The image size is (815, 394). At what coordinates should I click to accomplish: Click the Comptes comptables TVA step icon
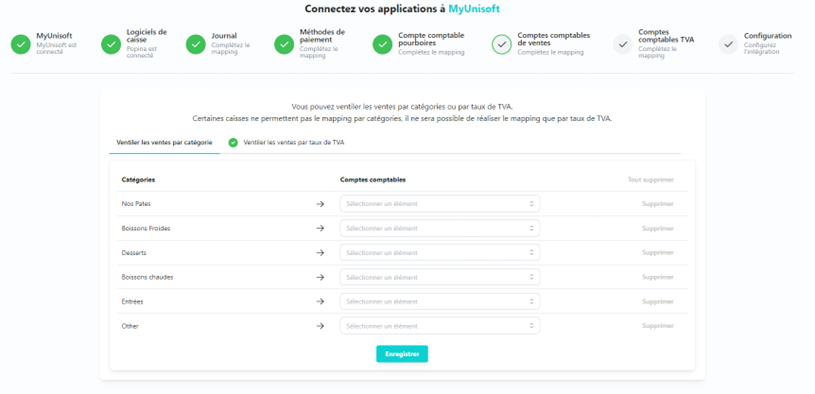pyautogui.click(x=622, y=45)
